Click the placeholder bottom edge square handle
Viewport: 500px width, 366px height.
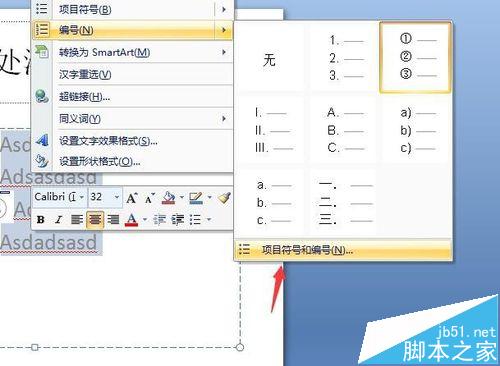tap(35, 347)
